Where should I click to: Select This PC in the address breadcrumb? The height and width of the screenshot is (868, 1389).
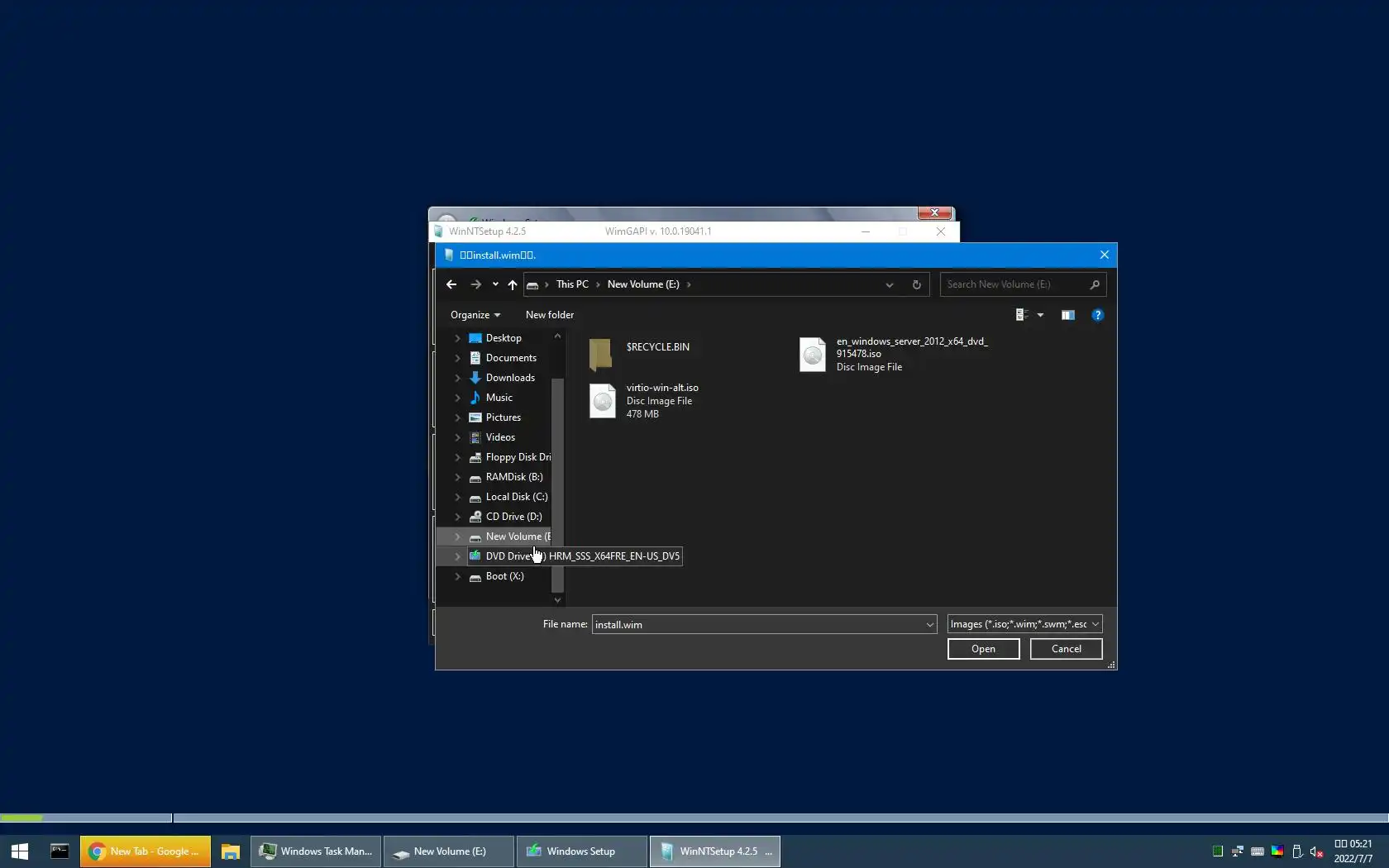(572, 284)
